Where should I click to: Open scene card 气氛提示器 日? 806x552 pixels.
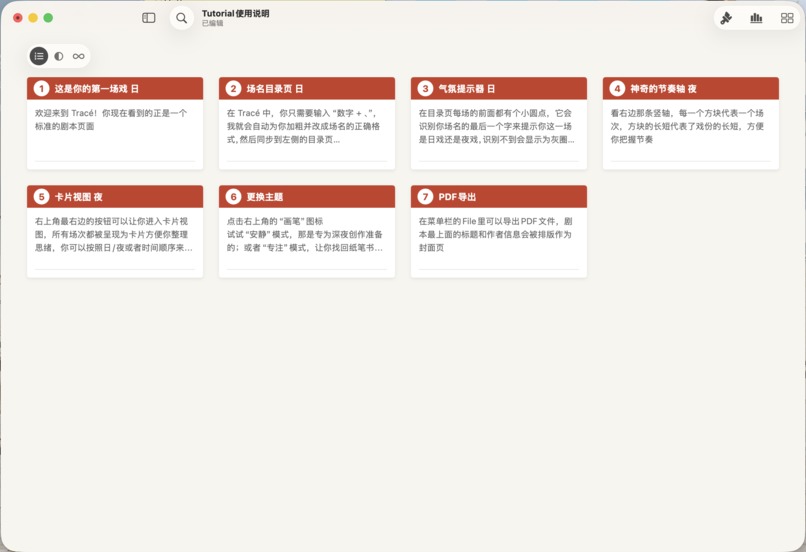499,123
